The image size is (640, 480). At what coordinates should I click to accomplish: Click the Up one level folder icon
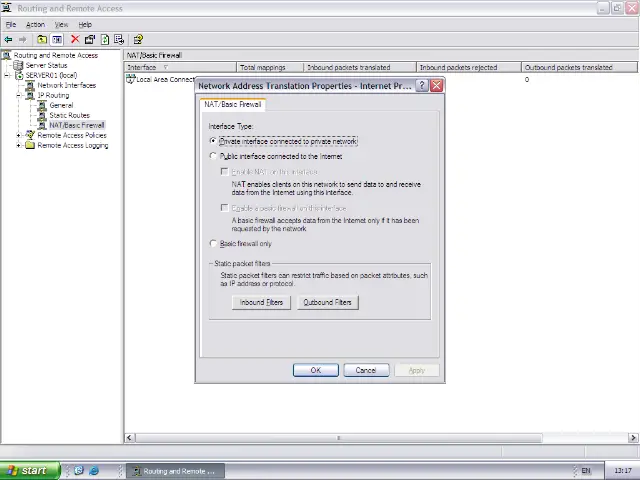click(42, 40)
